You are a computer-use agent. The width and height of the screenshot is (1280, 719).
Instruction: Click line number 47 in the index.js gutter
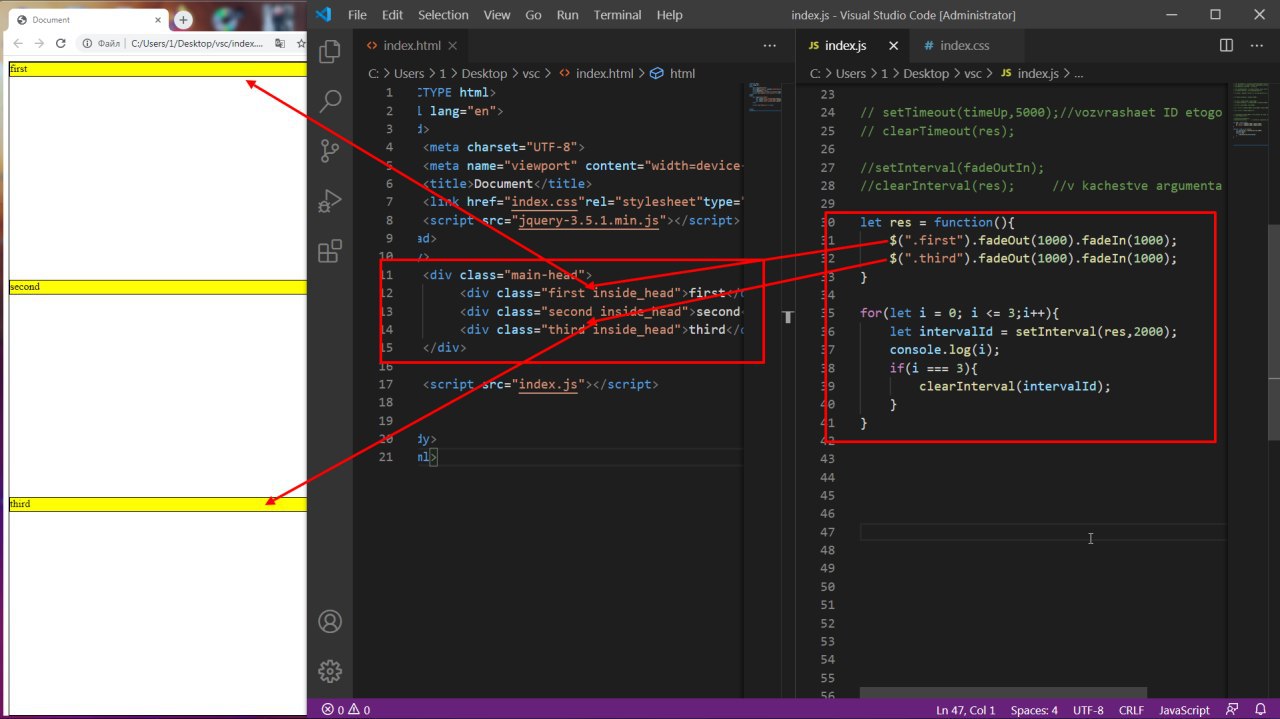point(826,532)
